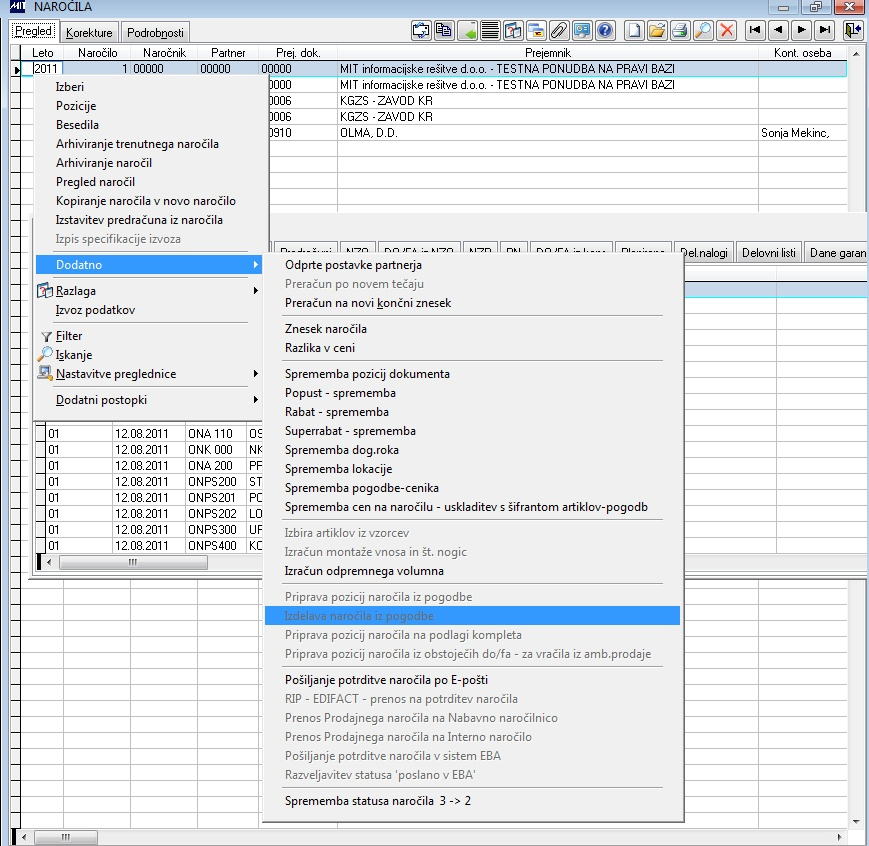Click Izvoz podatkov menu entry

tap(95, 310)
